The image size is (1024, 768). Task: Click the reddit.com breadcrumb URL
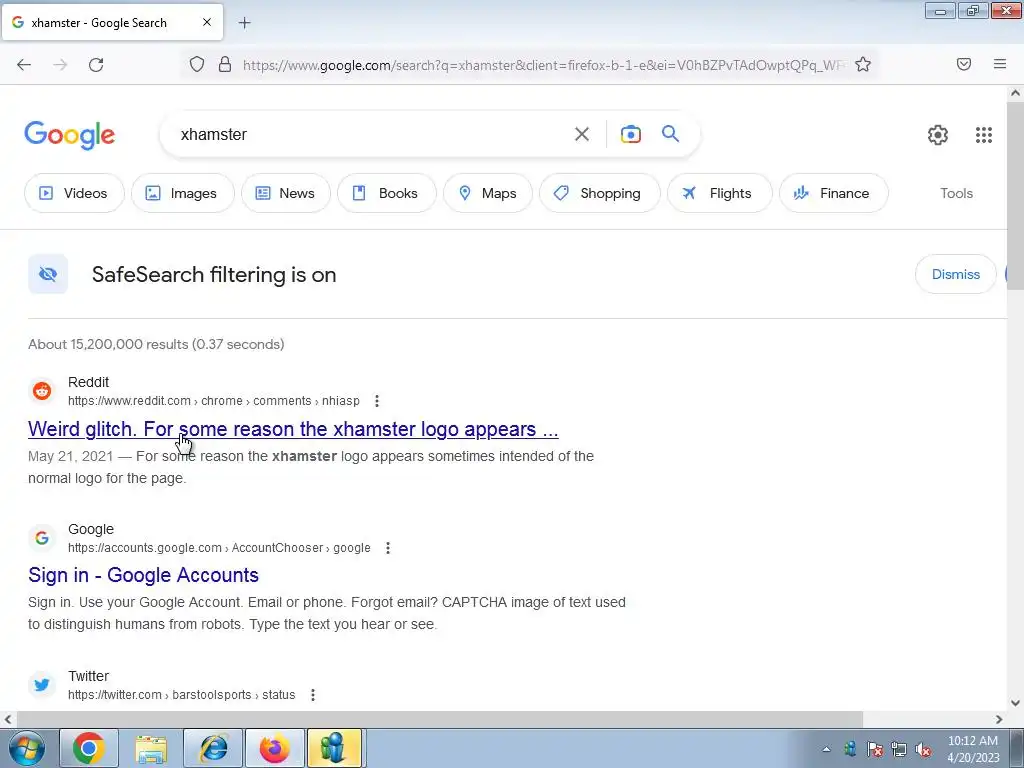click(x=214, y=400)
